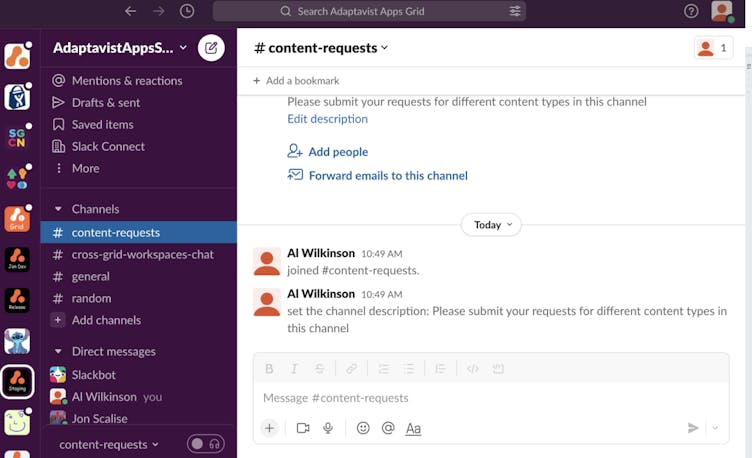
Task: Click Forward emails to this channel
Action: tap(377, 176)
